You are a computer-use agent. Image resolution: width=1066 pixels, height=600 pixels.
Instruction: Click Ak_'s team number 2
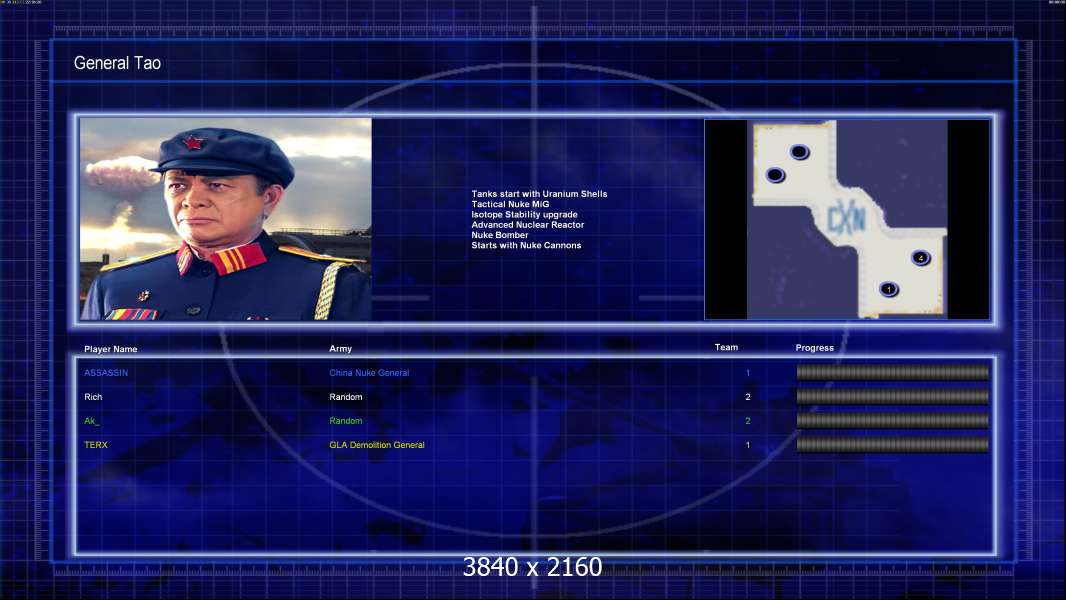coord(748,421)
